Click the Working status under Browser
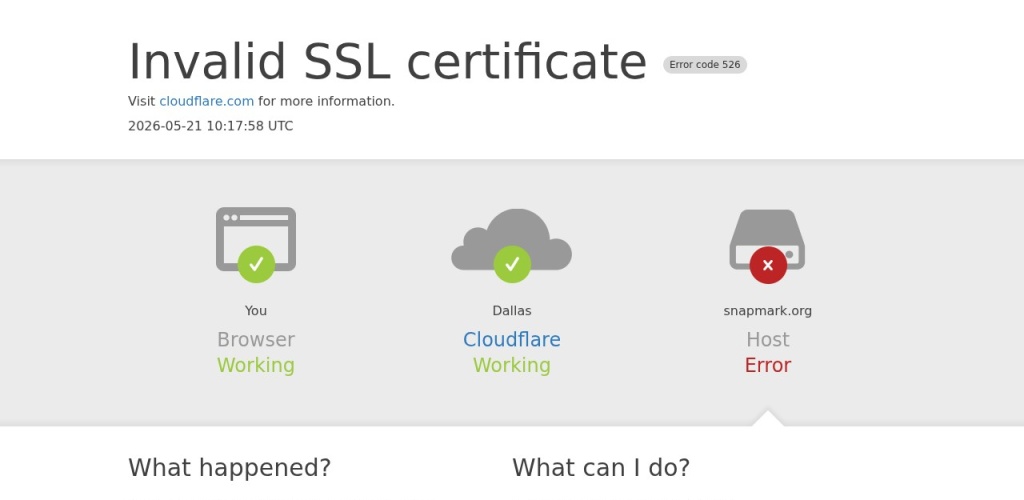 tap(256, 365)
